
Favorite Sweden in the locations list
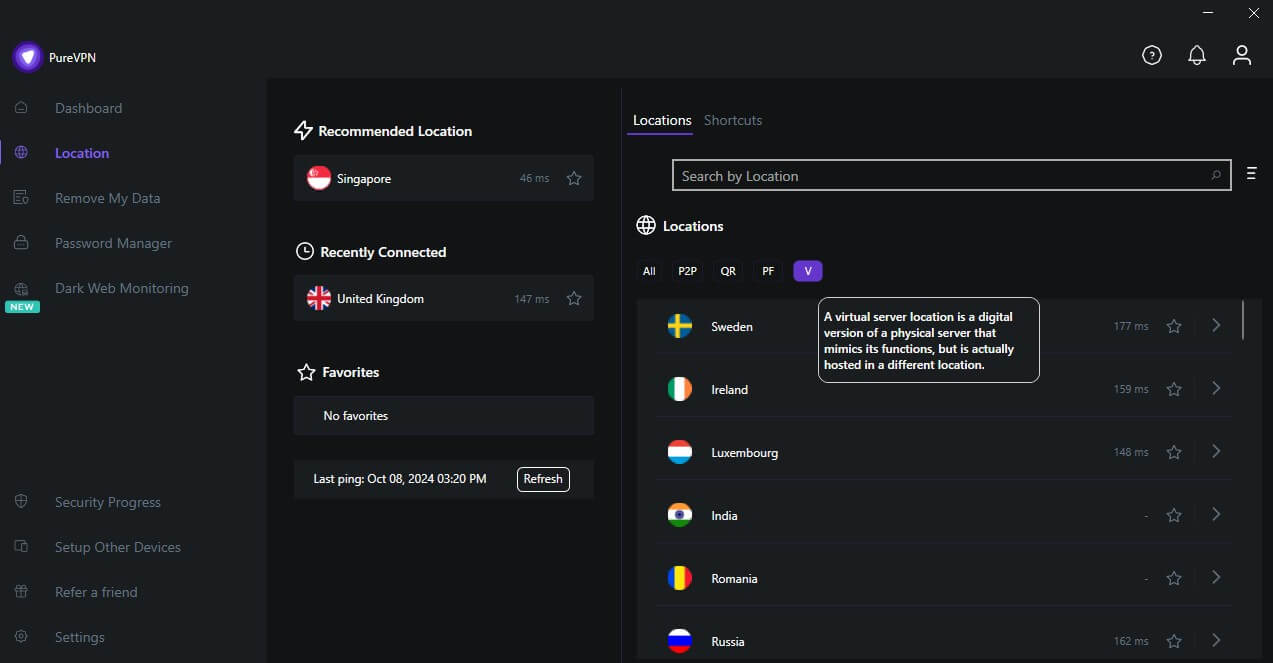point(1173,325)
